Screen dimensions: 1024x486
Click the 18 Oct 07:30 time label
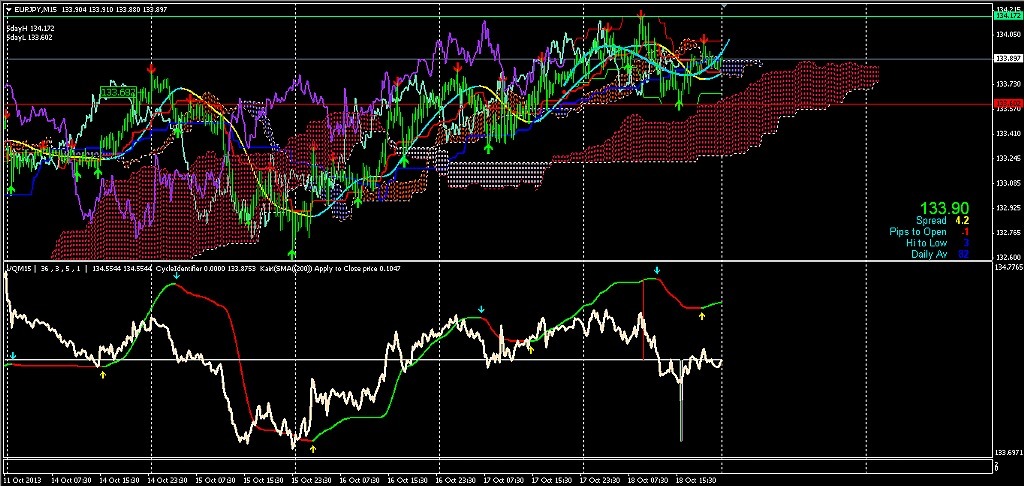point(647,479)
